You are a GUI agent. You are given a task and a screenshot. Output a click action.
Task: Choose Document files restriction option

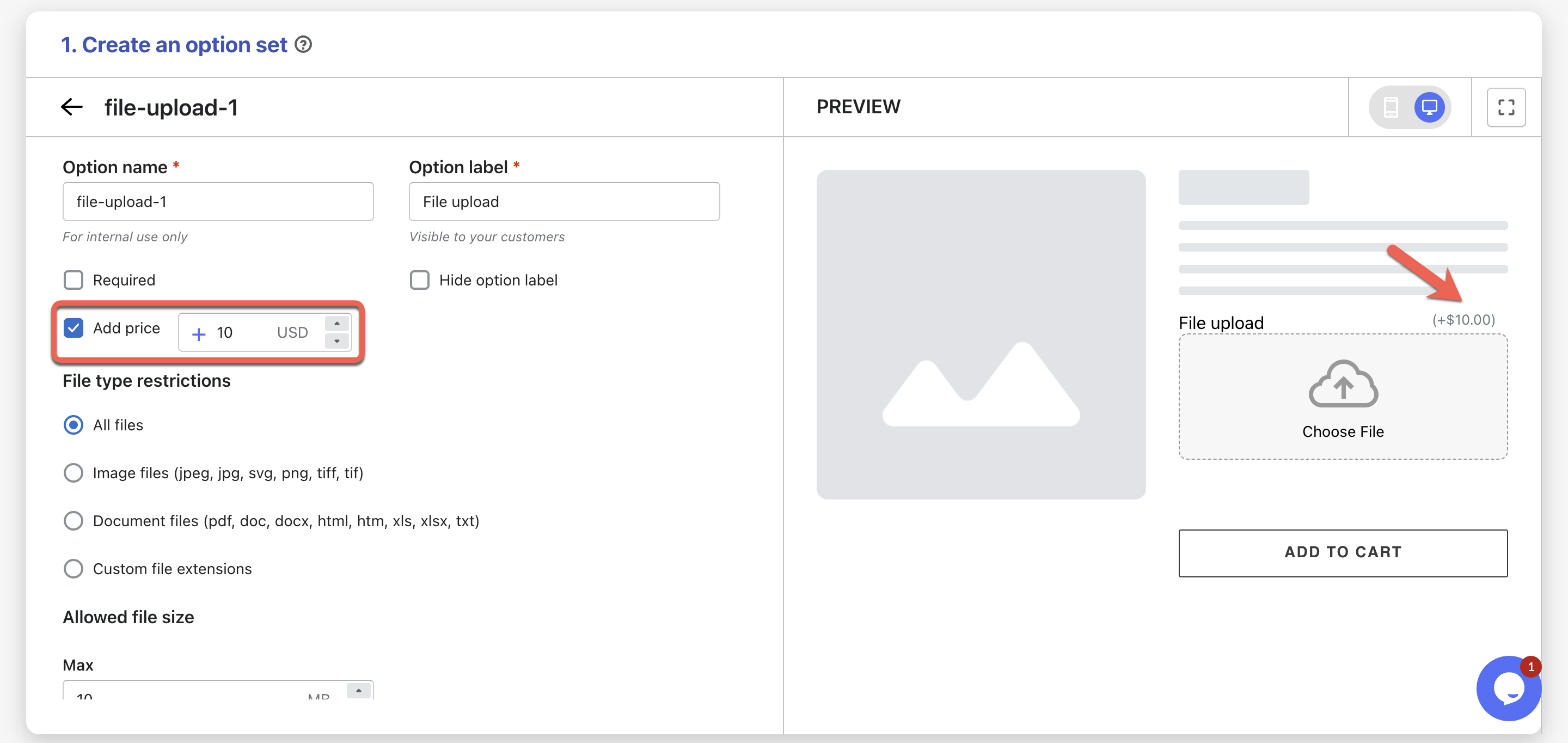pos(73,521)
